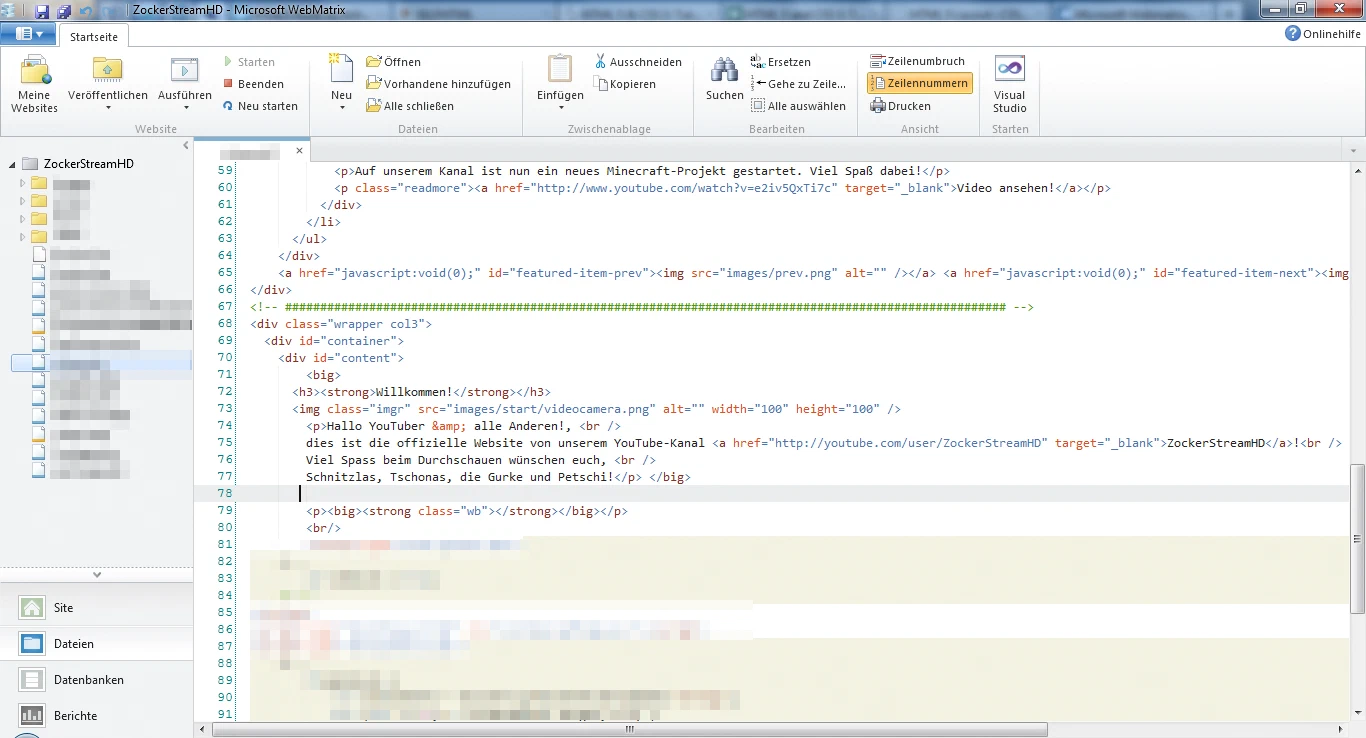Image resolution: width=1366 pixels, height=738 pixels.
Task: Launch Visual Studio
Action: tap(1010, 84)
